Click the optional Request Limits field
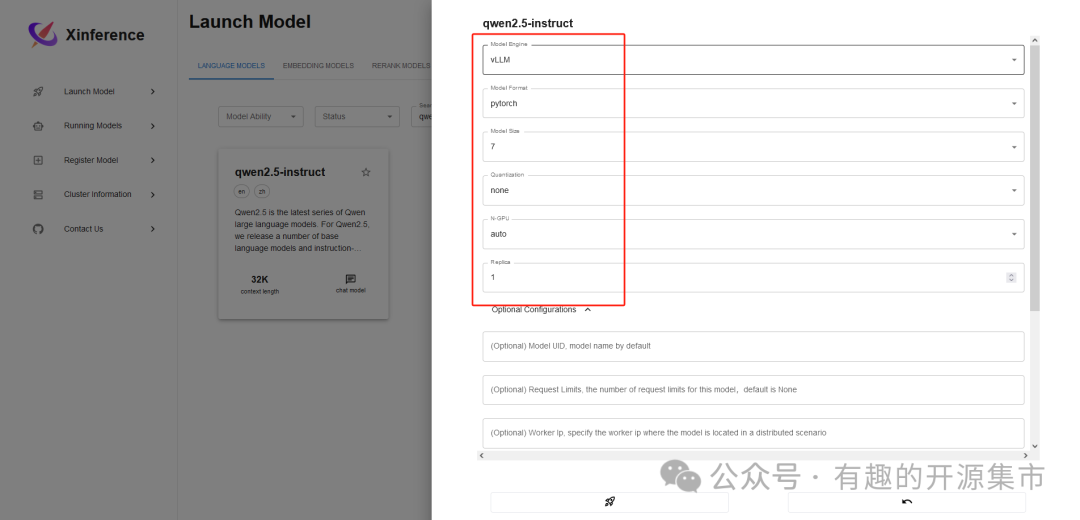 pos(753,390)
